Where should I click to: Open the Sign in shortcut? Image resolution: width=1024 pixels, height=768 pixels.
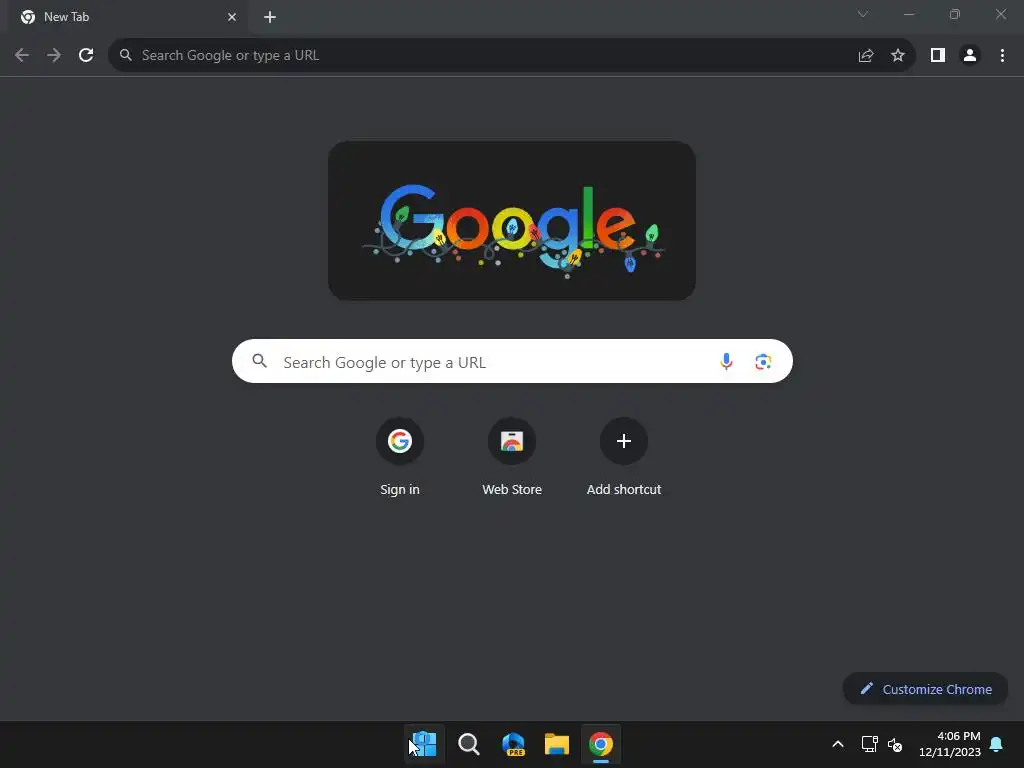coord(400,457)
